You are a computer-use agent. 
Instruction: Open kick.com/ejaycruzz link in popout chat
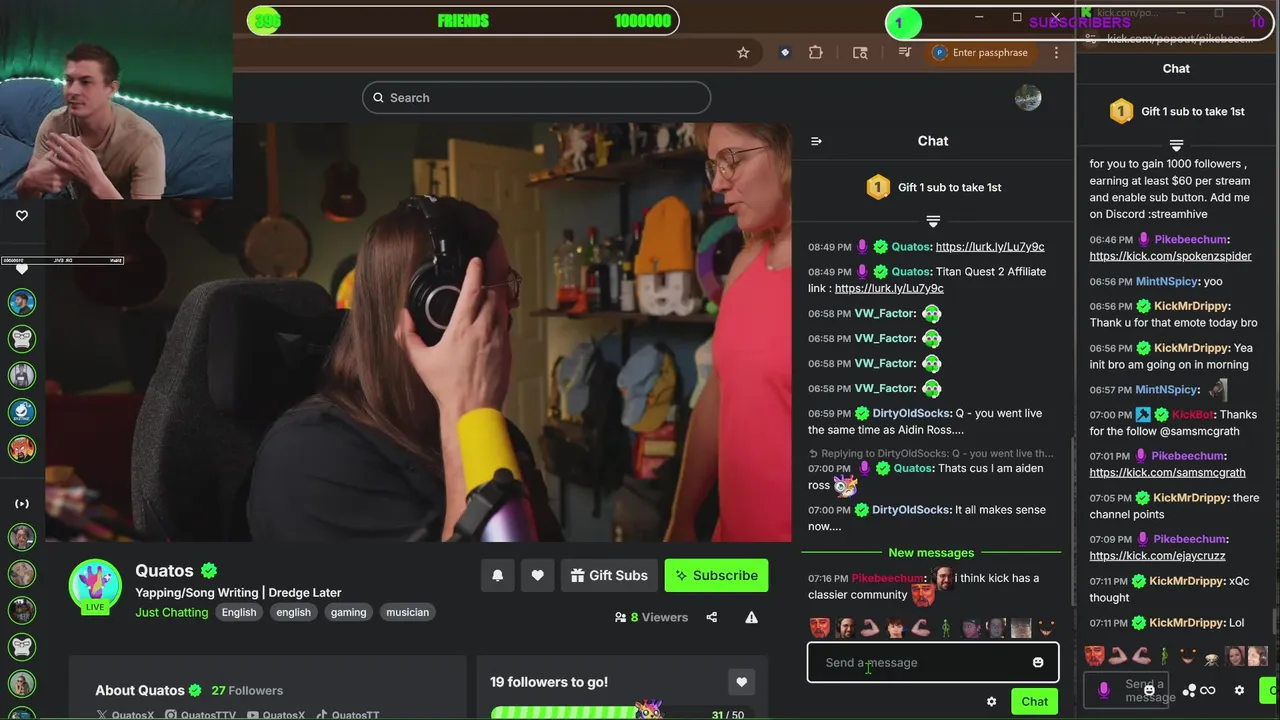1157,556
